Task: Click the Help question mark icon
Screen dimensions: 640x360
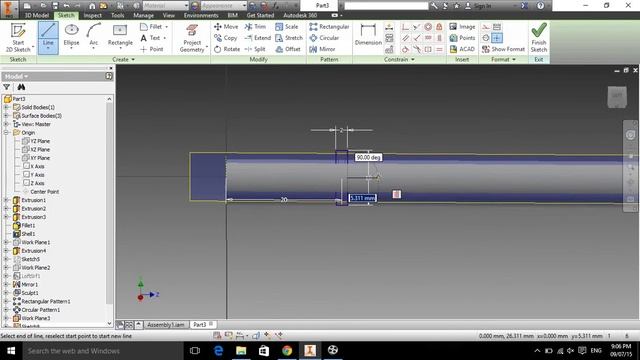Action: pos(540,6)
